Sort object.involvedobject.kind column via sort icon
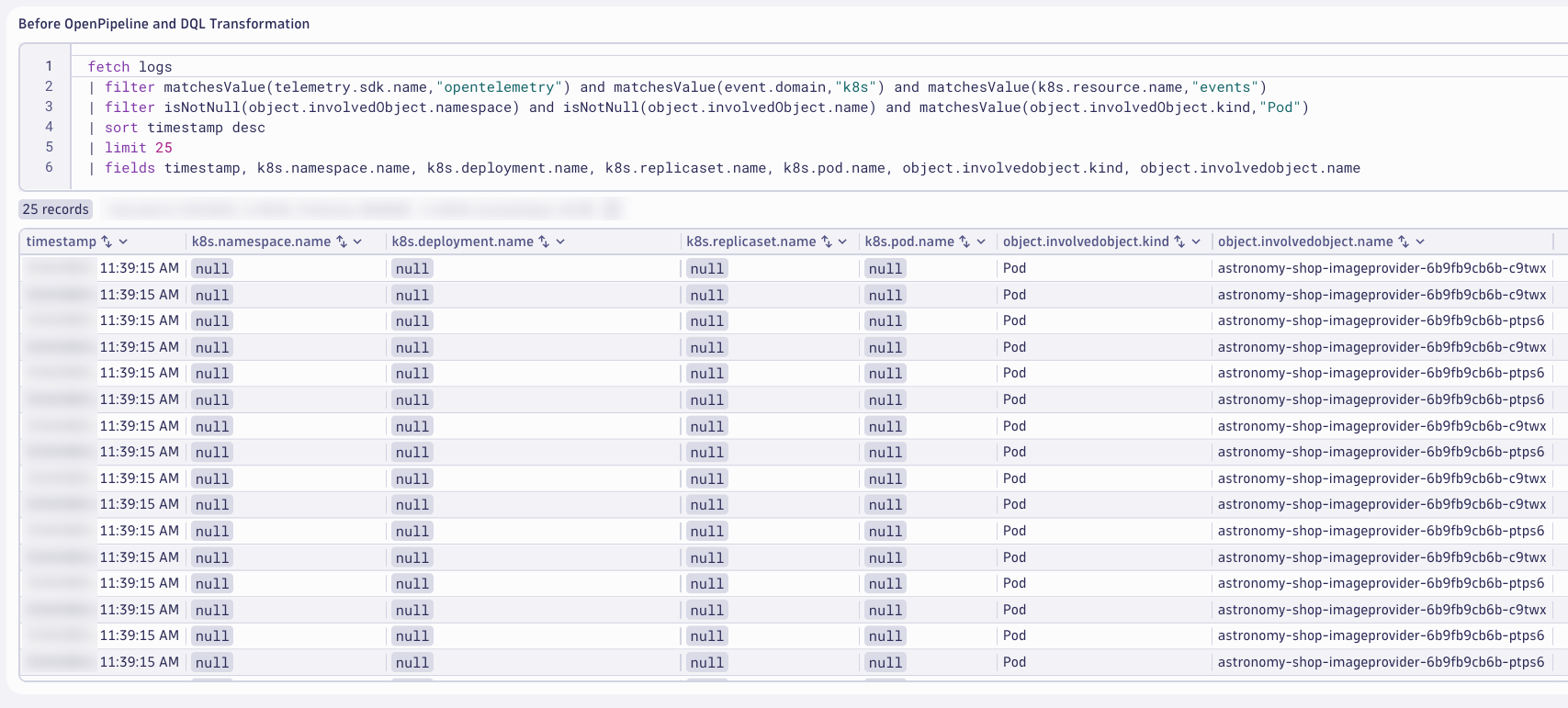The width and height of the screenshot is (1568, 708). tap(1179, 242)
